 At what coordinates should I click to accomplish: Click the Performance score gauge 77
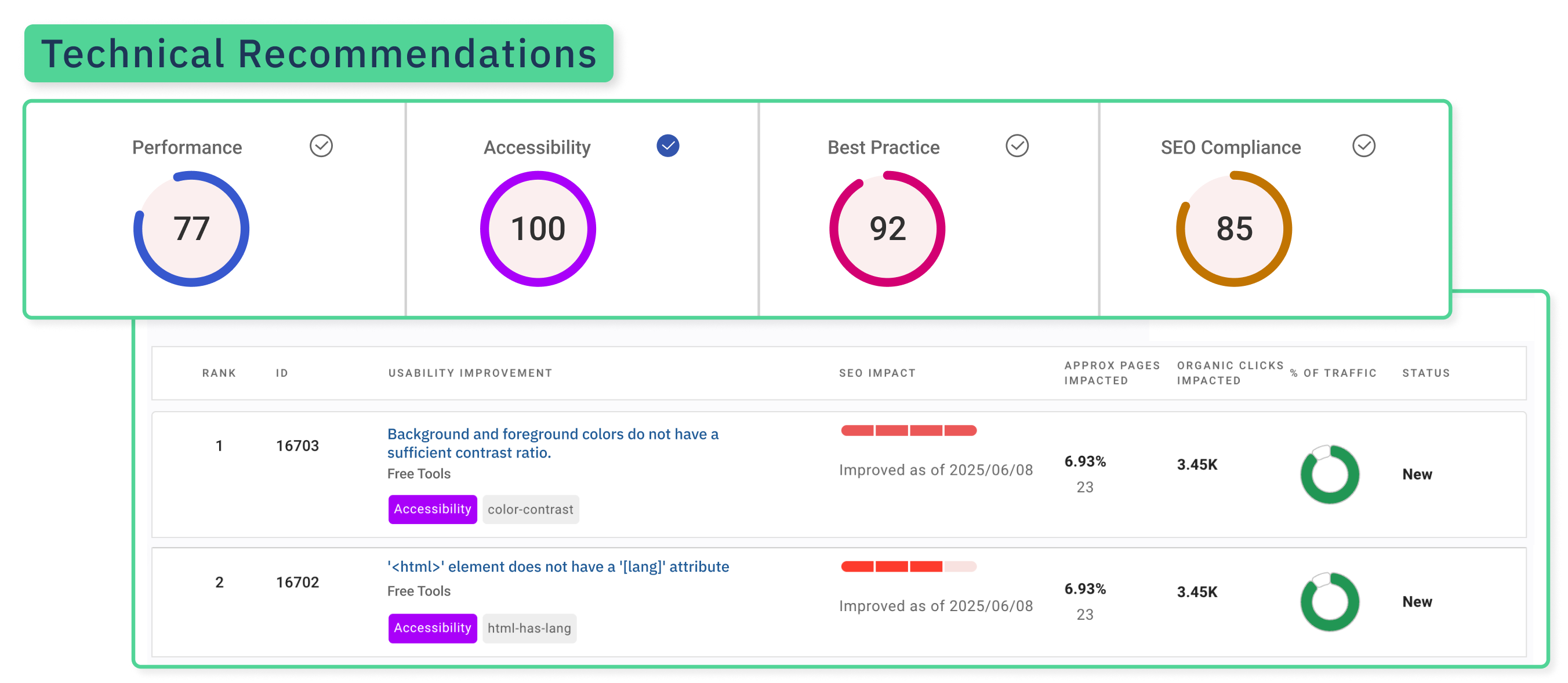(191, 229)
